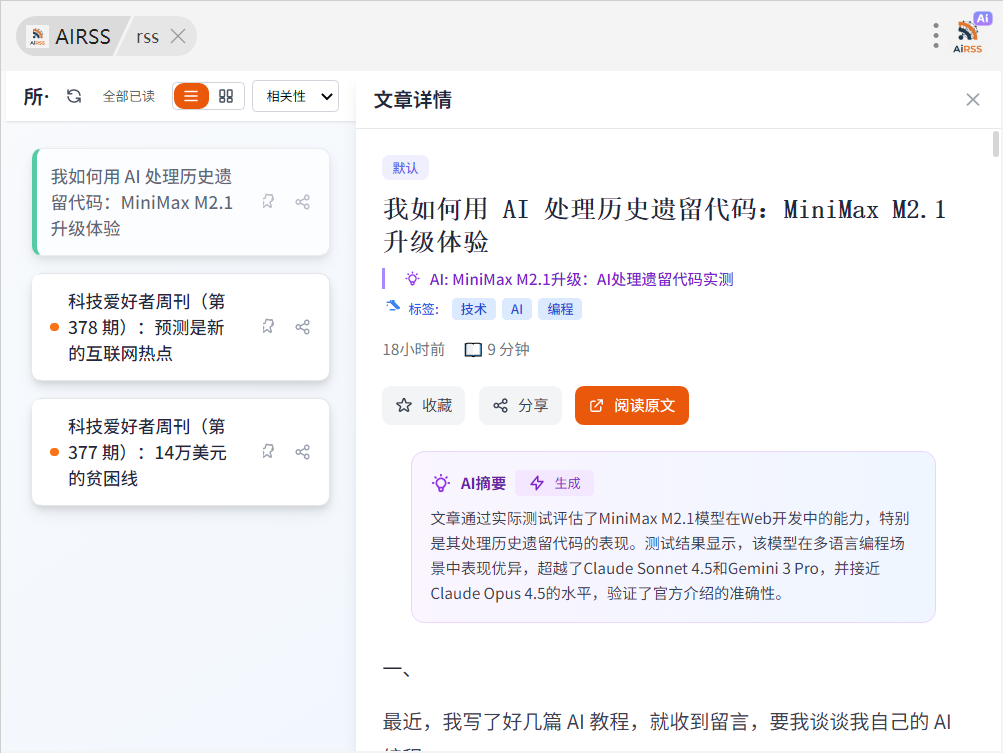Close the article detail panel
Screen dimensions: 1003x753
coord(972,99)
